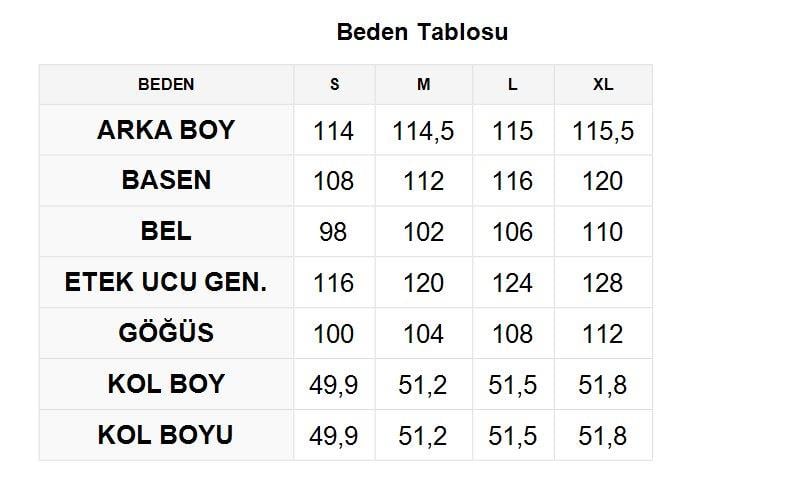Image resolution: width=807 pixels, height=480 pixels.
Task: Select the GÖĞÜS row label
Action: pyautogui.click(x=166, y=333)
